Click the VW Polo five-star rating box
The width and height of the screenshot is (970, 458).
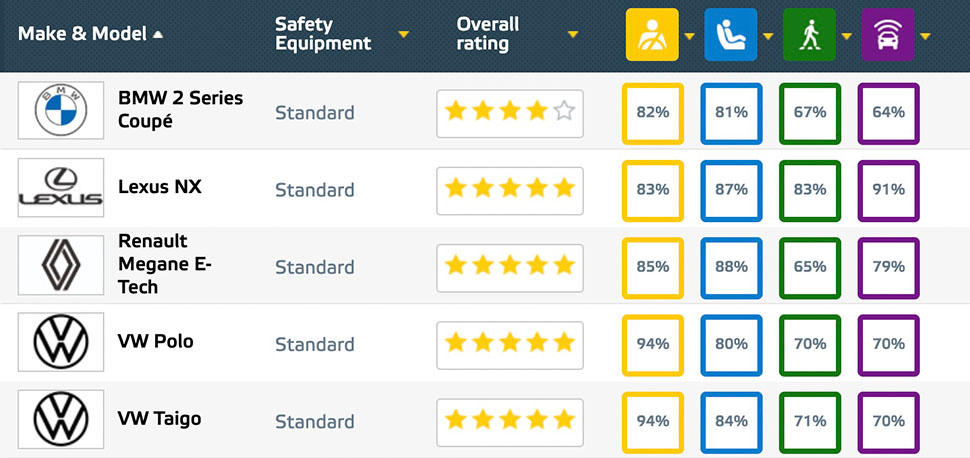pos(510,343)
